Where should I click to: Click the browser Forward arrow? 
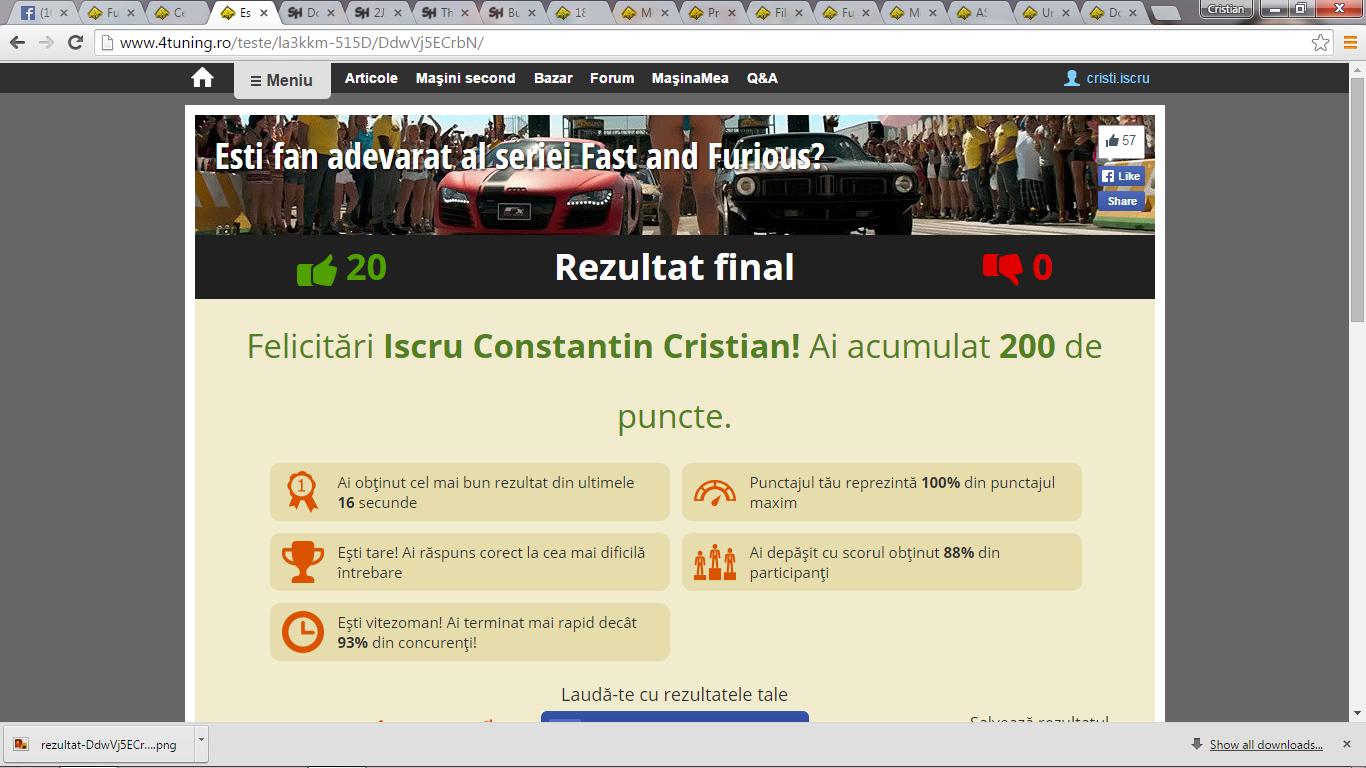pos(46,43)
